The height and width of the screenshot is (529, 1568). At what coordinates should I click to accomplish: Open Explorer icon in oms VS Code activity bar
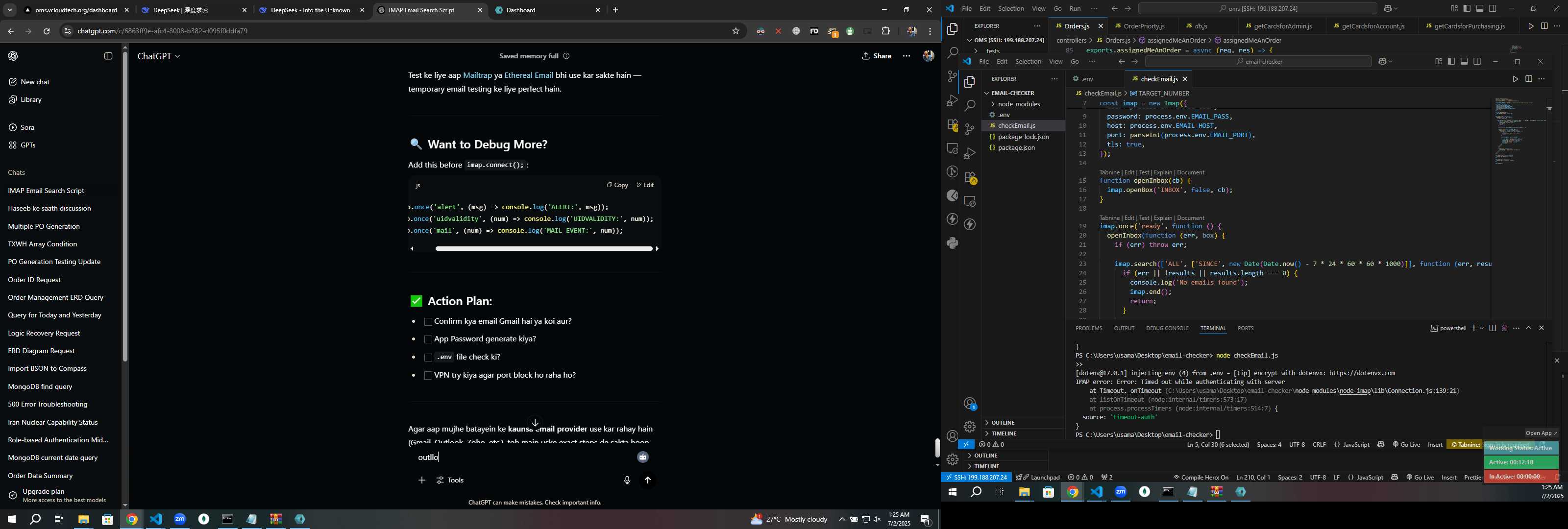point(953,29)
